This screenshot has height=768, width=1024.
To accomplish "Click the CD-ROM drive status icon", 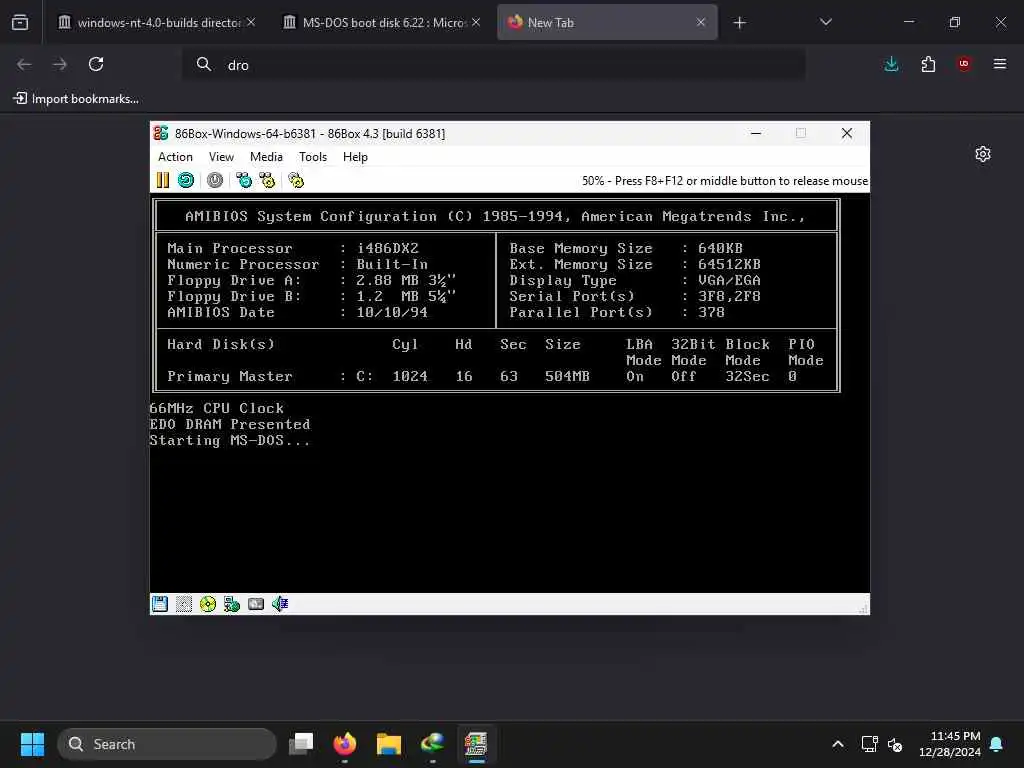I will 208,604.
